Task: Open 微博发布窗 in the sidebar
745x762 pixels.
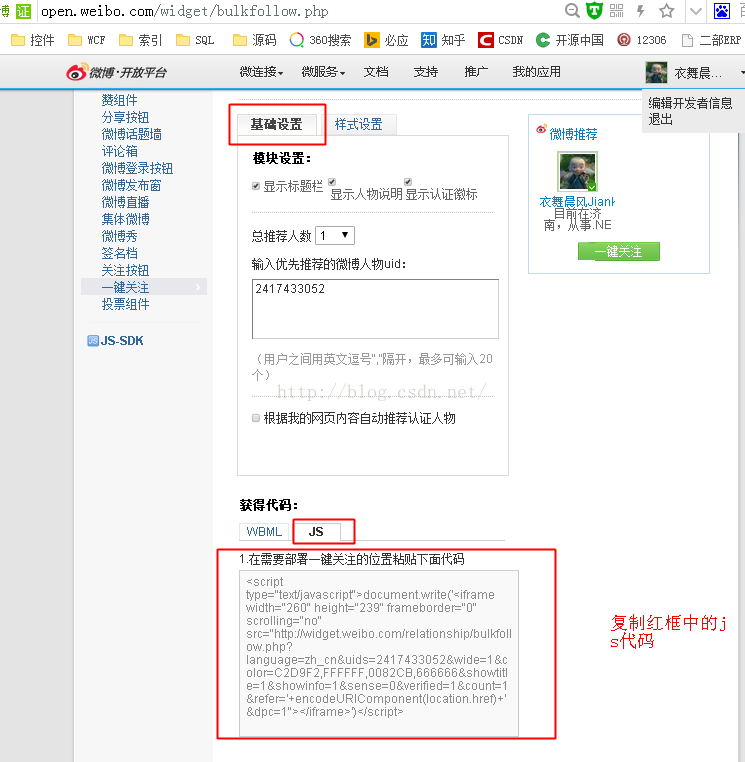Action: [x=131, y=185]
